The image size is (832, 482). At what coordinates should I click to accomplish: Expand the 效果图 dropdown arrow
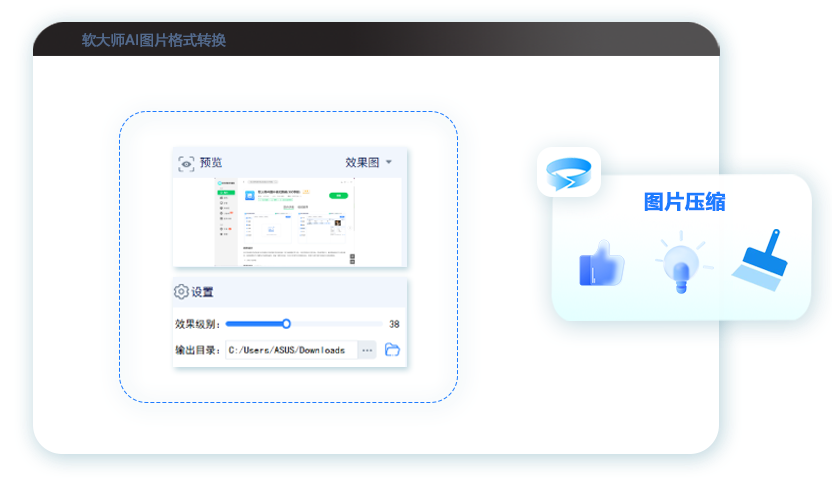[x=389, y=162]
